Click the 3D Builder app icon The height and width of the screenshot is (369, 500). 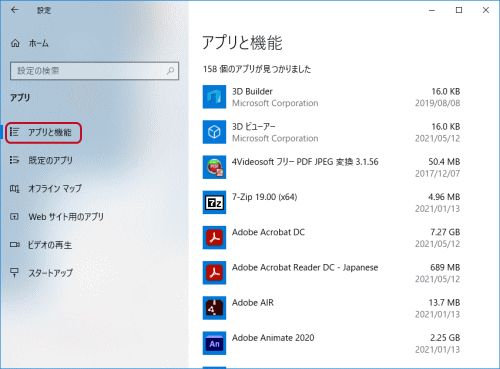pyautogui.click(x=214, y=97)
